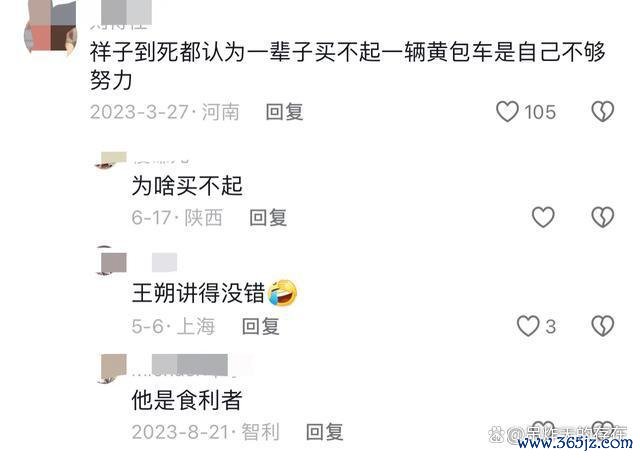Select the comment text about 祥子 and 黄包车

point(348,65)
